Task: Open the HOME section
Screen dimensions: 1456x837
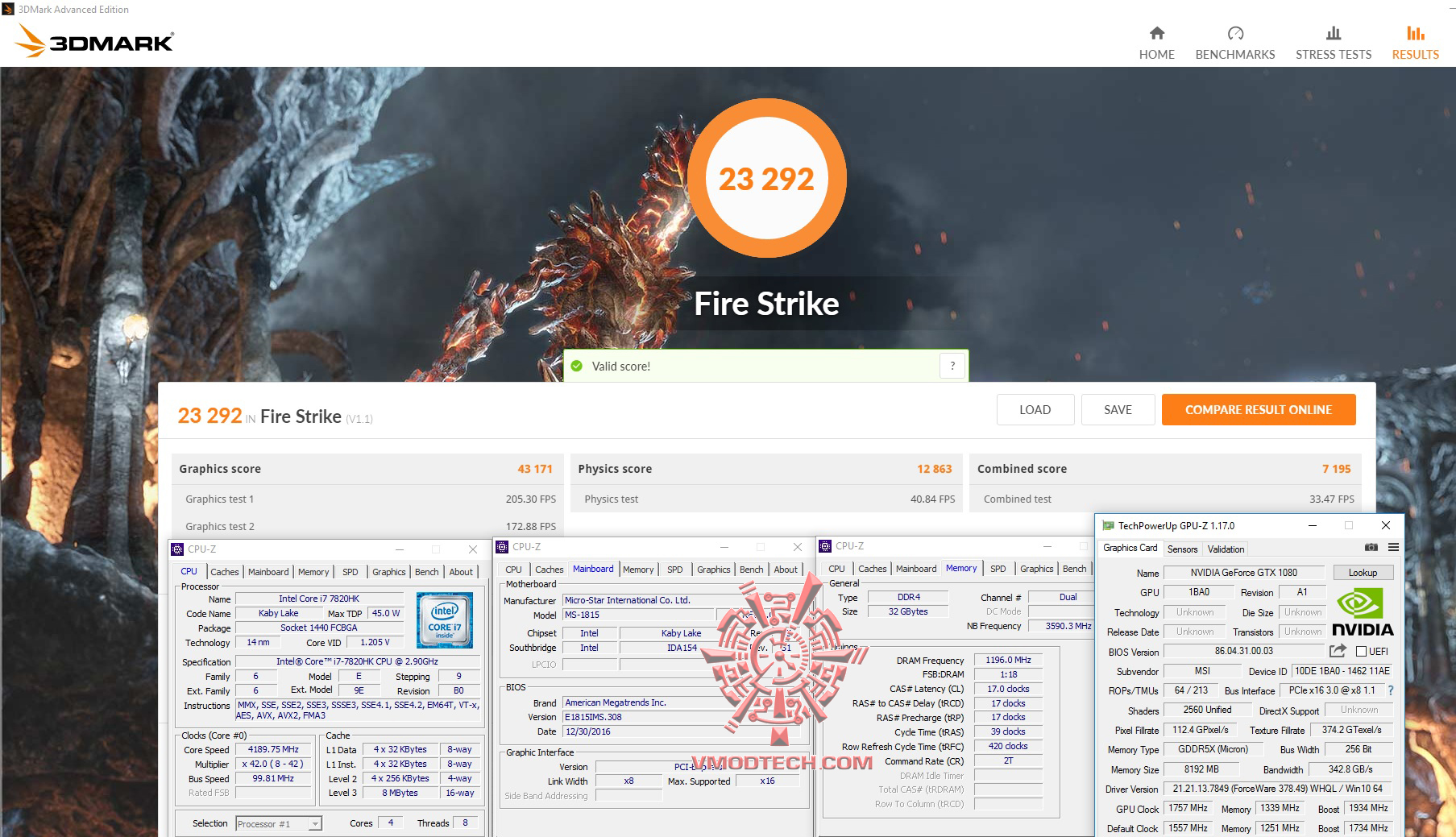Action: (1156, 44)
